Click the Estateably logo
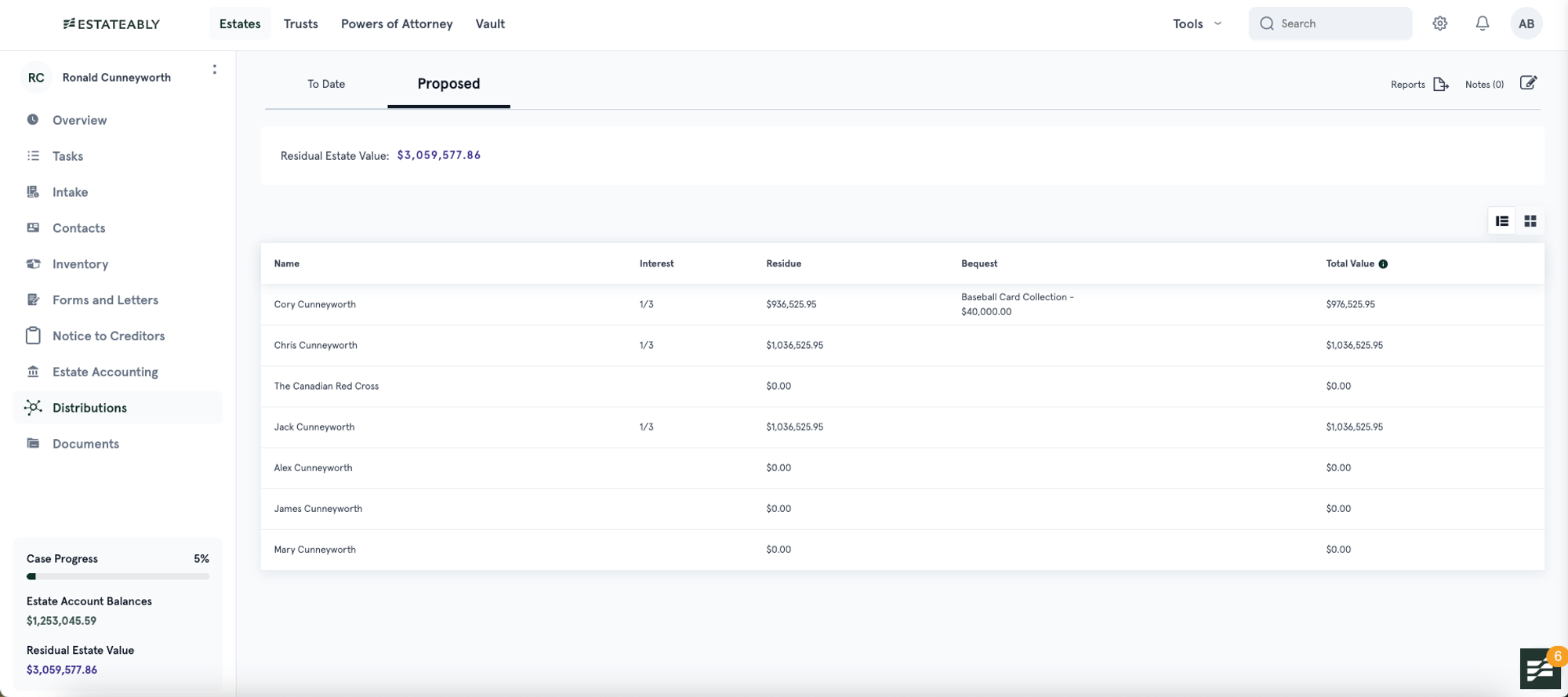The width and height of the screenshot is (1568, 697). pos(111,24)
